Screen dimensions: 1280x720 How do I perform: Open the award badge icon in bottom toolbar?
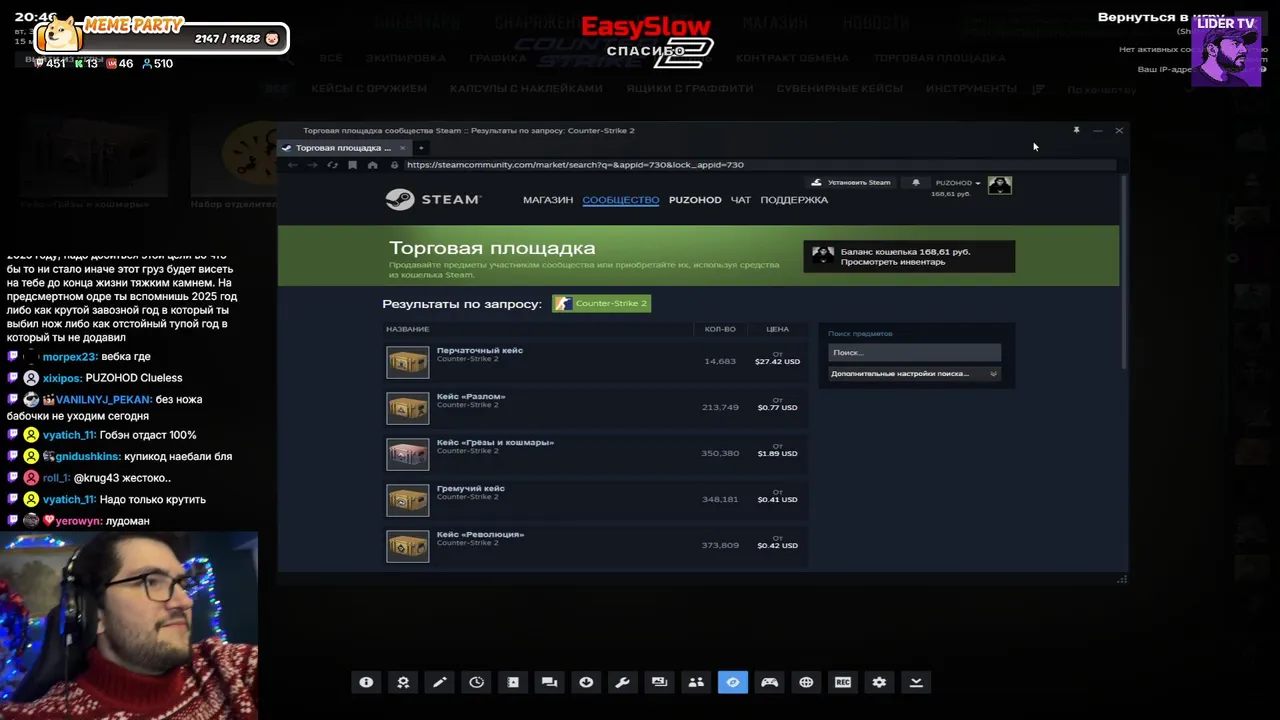click(x=403, y=682)
